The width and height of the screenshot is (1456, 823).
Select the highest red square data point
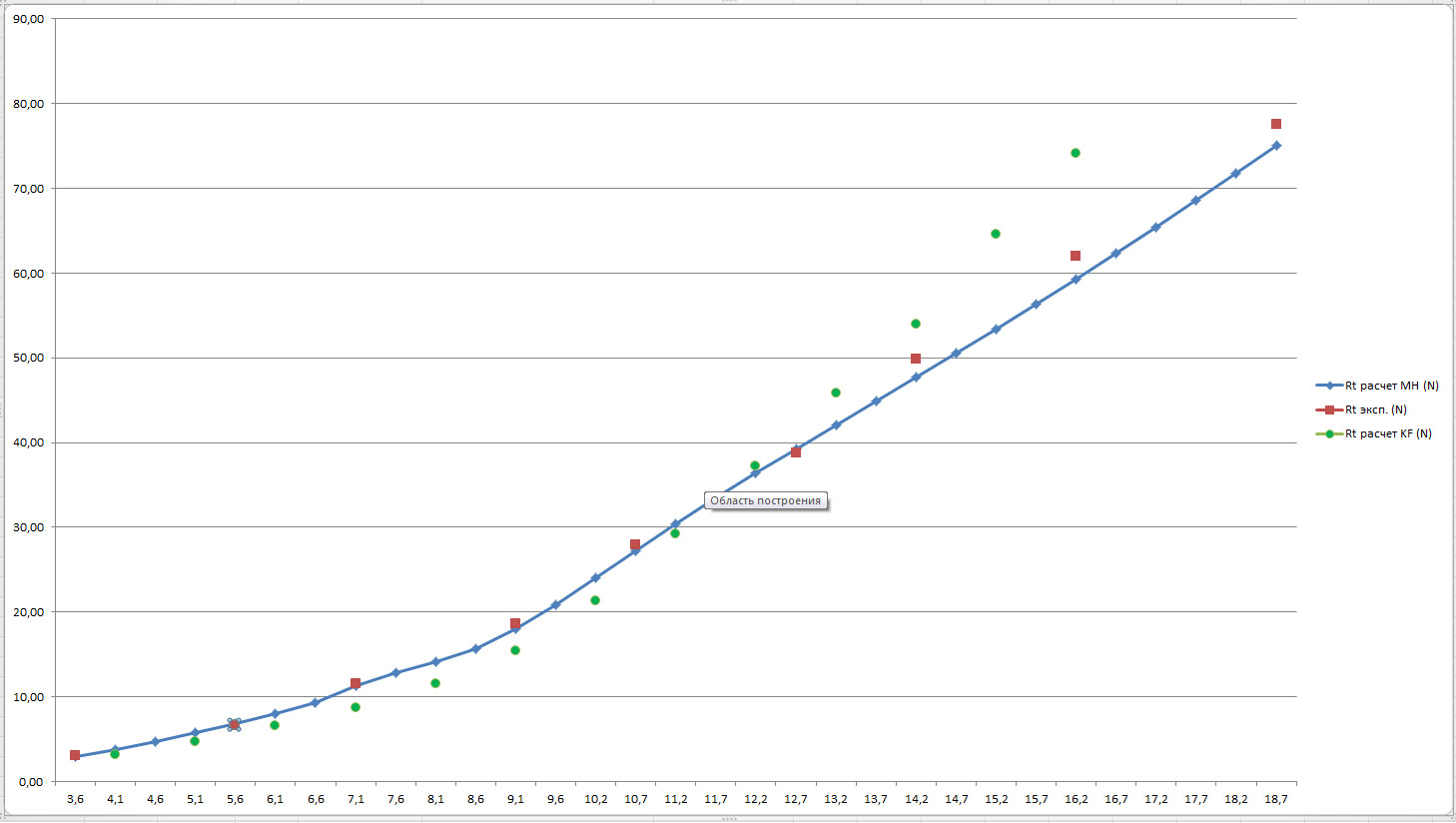click(x=1276, y=124)
